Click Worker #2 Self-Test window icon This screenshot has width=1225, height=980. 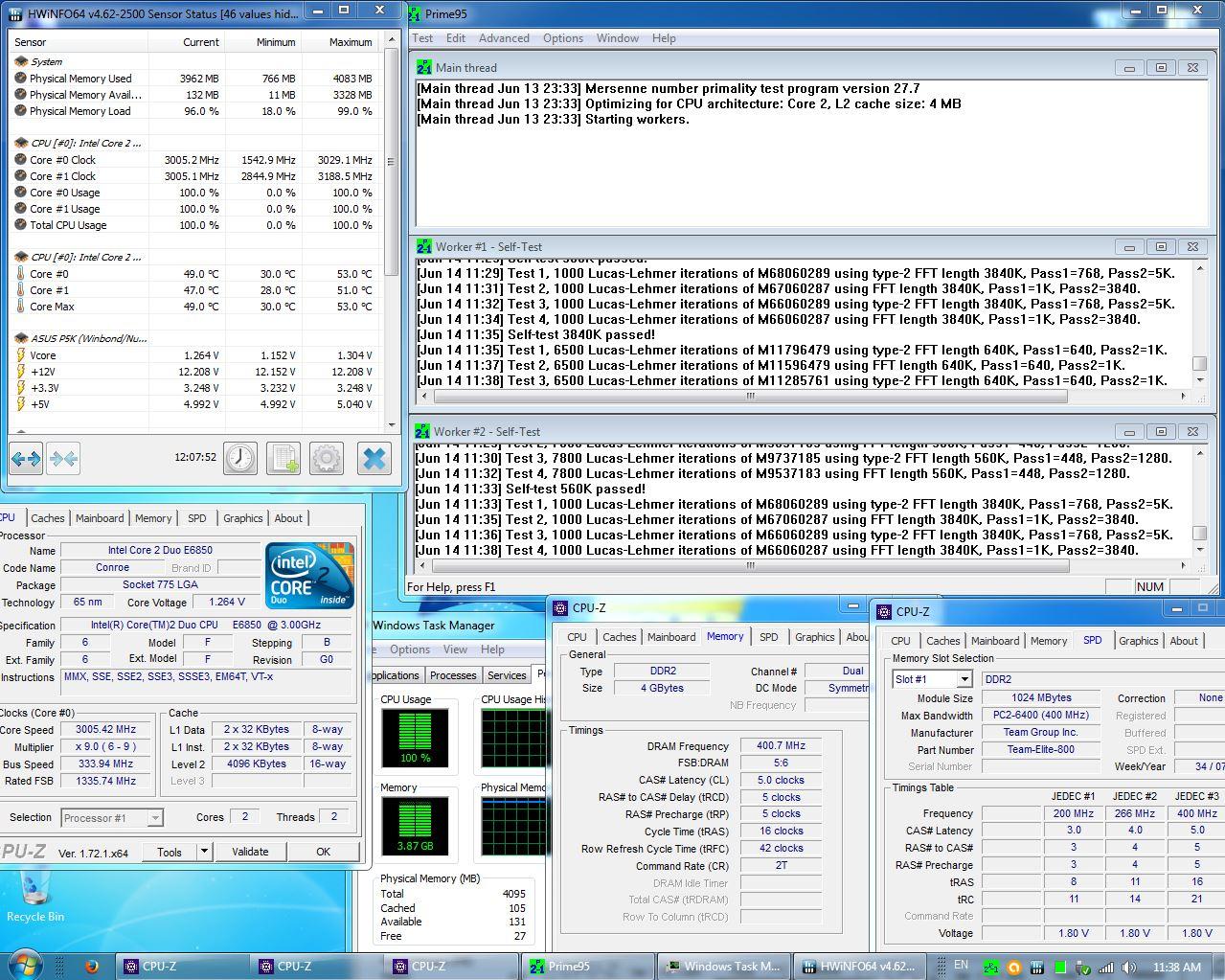pyautogui.click(x=422, y=431)
